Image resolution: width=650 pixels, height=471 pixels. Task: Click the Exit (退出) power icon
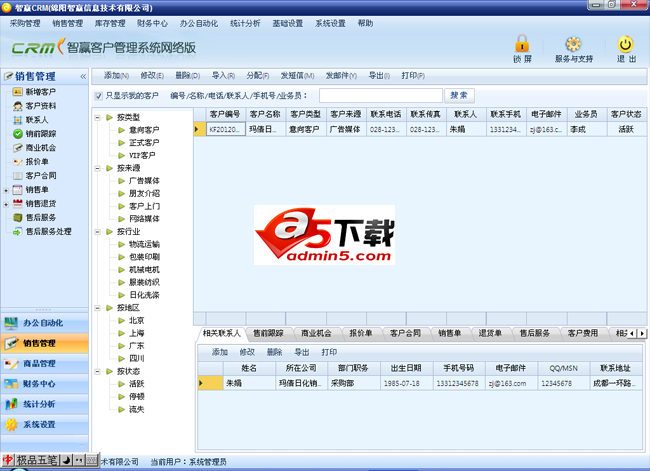[626, 44]
